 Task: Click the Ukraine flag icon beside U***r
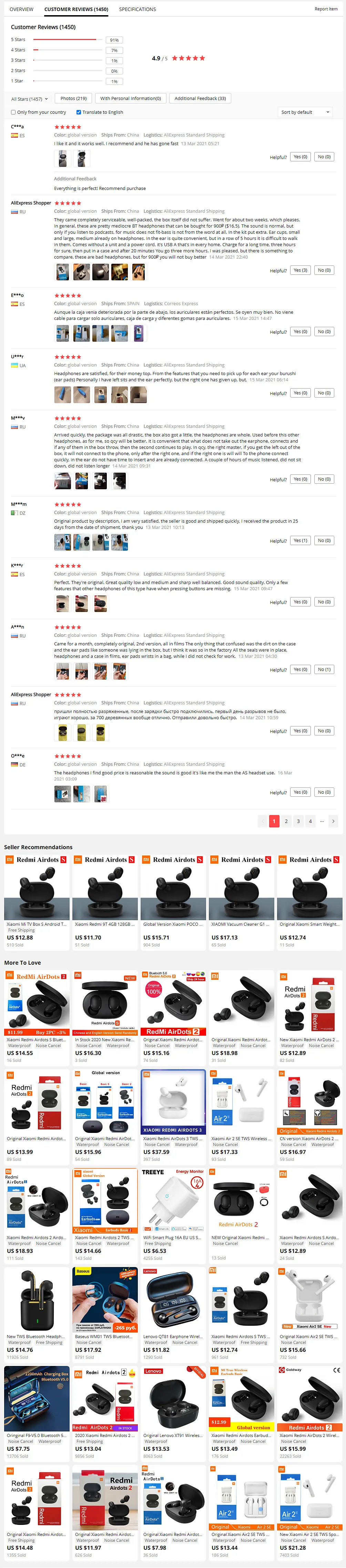pos(14,365)
